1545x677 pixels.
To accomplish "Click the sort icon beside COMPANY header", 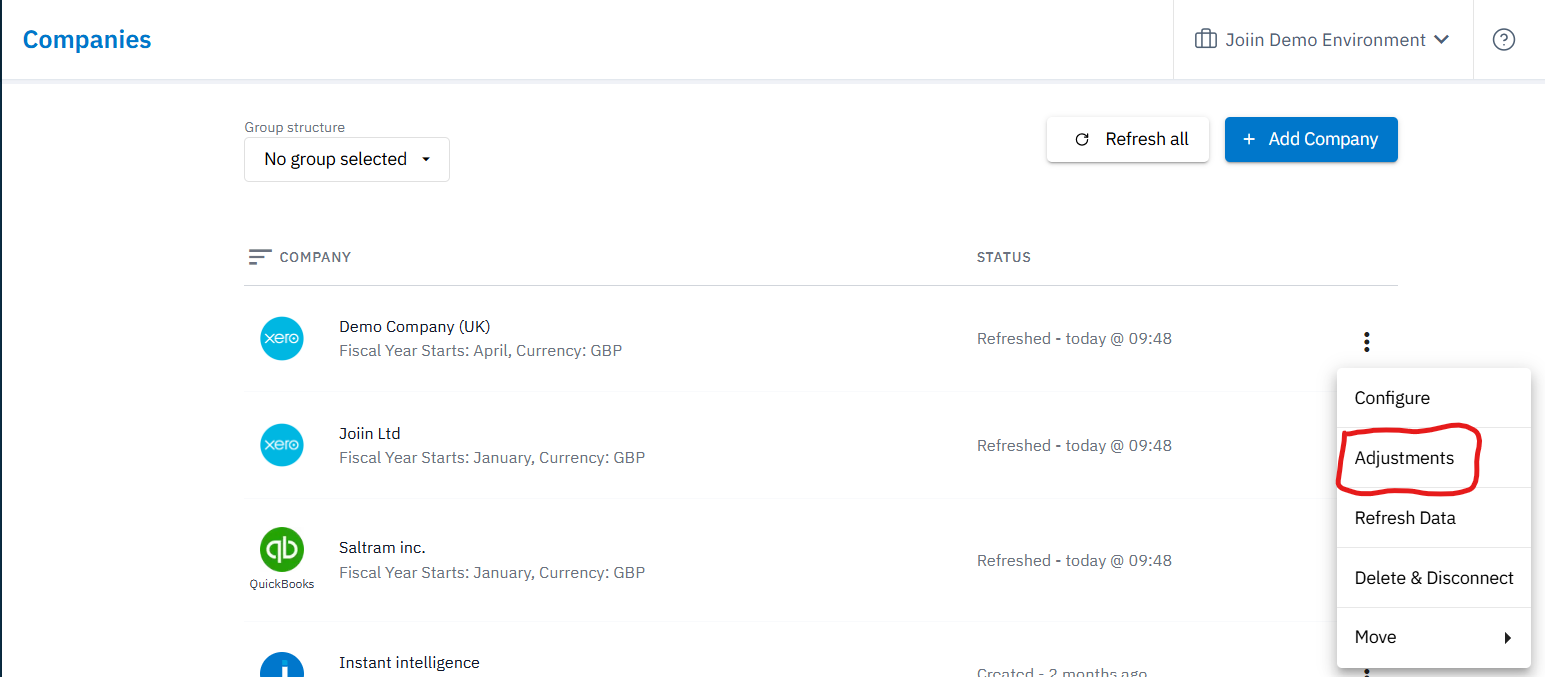I will 260,257.
